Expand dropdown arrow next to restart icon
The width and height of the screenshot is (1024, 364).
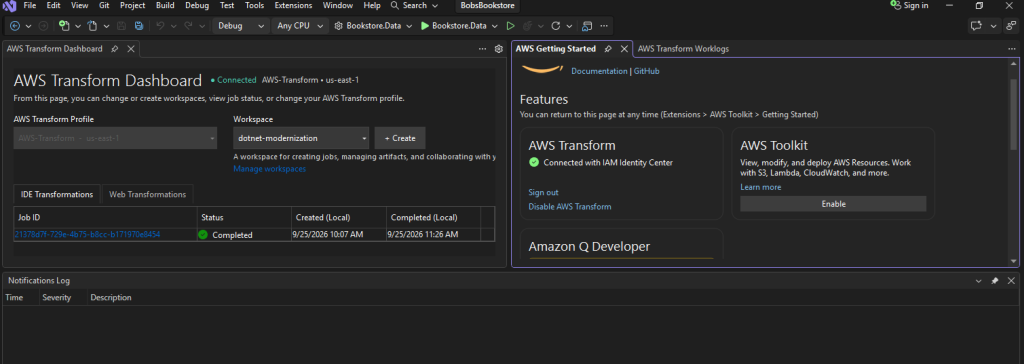pos(569,26)
